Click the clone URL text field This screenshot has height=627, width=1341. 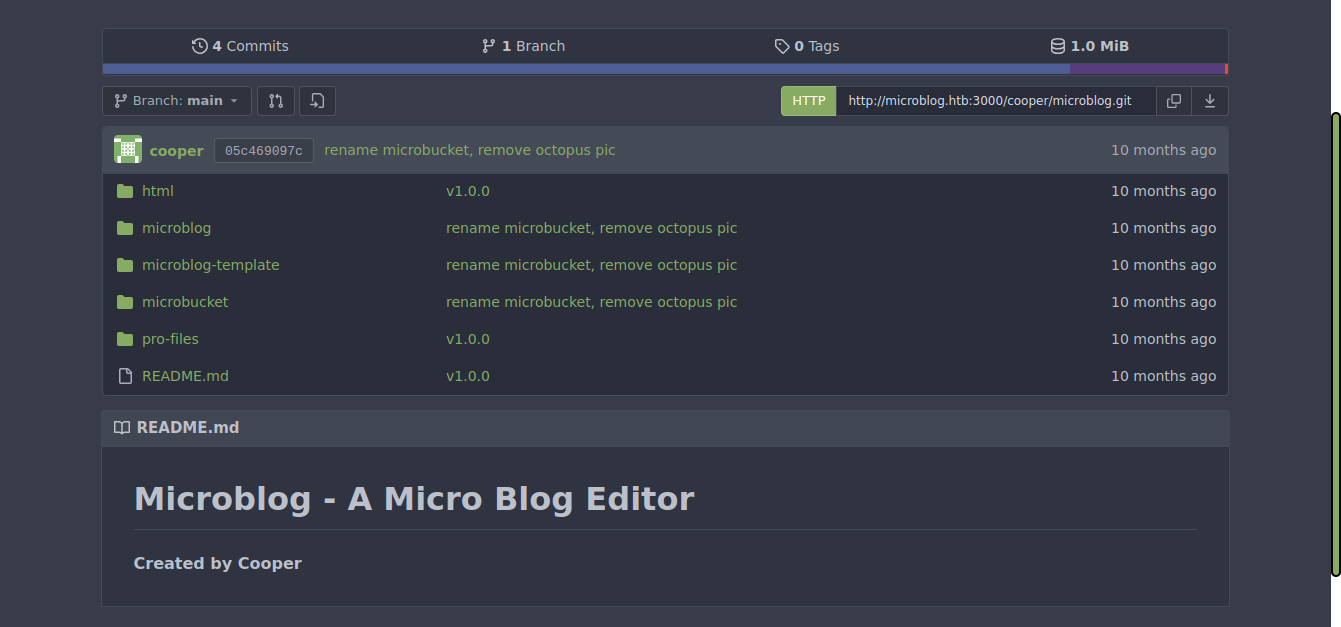[x=995, y=101]
